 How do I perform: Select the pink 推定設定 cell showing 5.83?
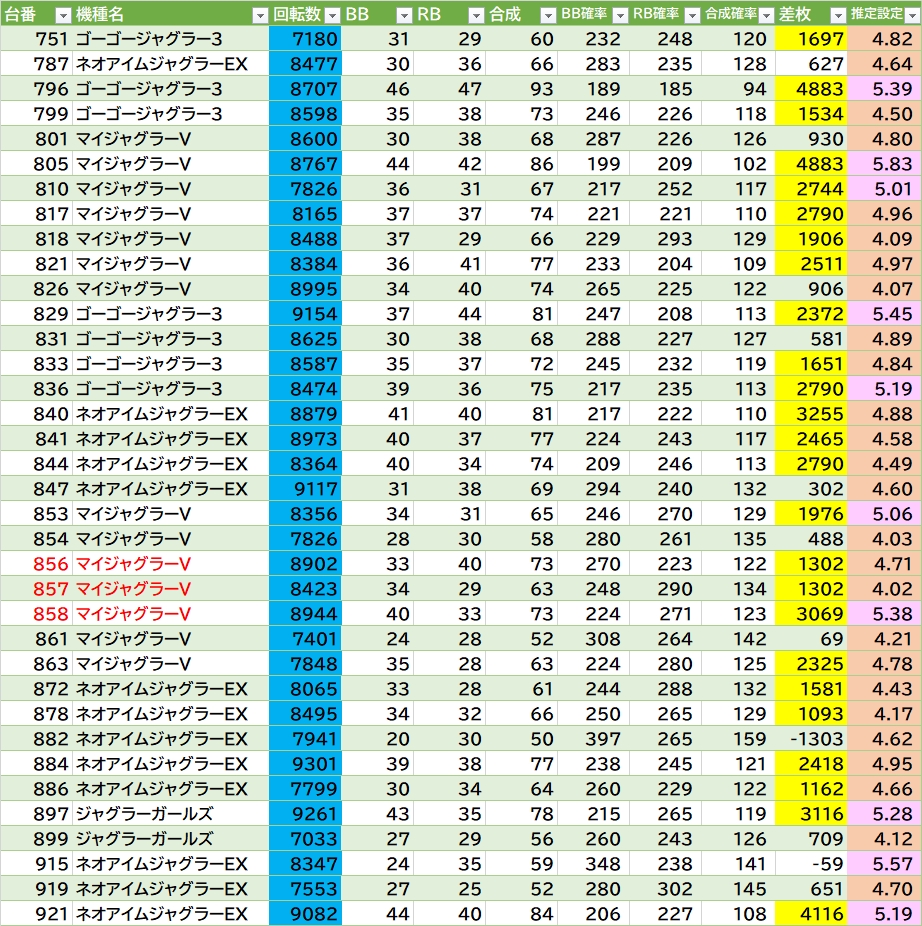884,164
